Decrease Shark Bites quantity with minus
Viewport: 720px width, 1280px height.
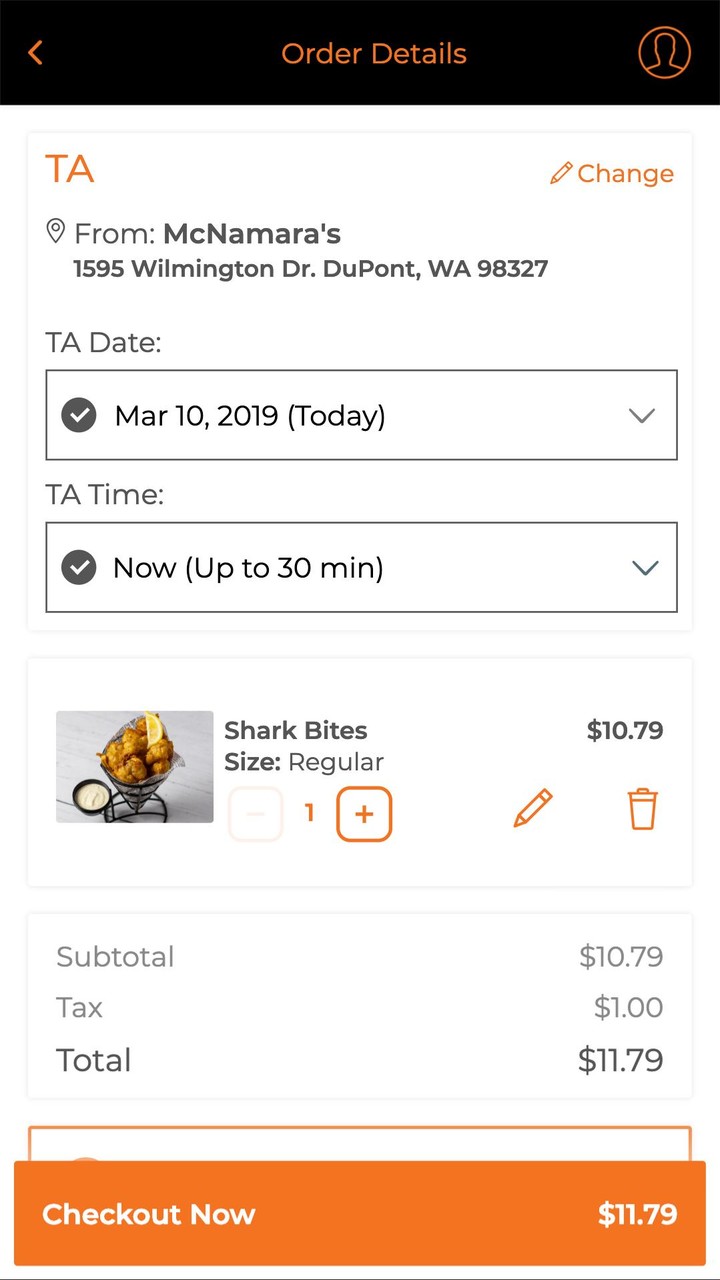click(x=256, y=814)
